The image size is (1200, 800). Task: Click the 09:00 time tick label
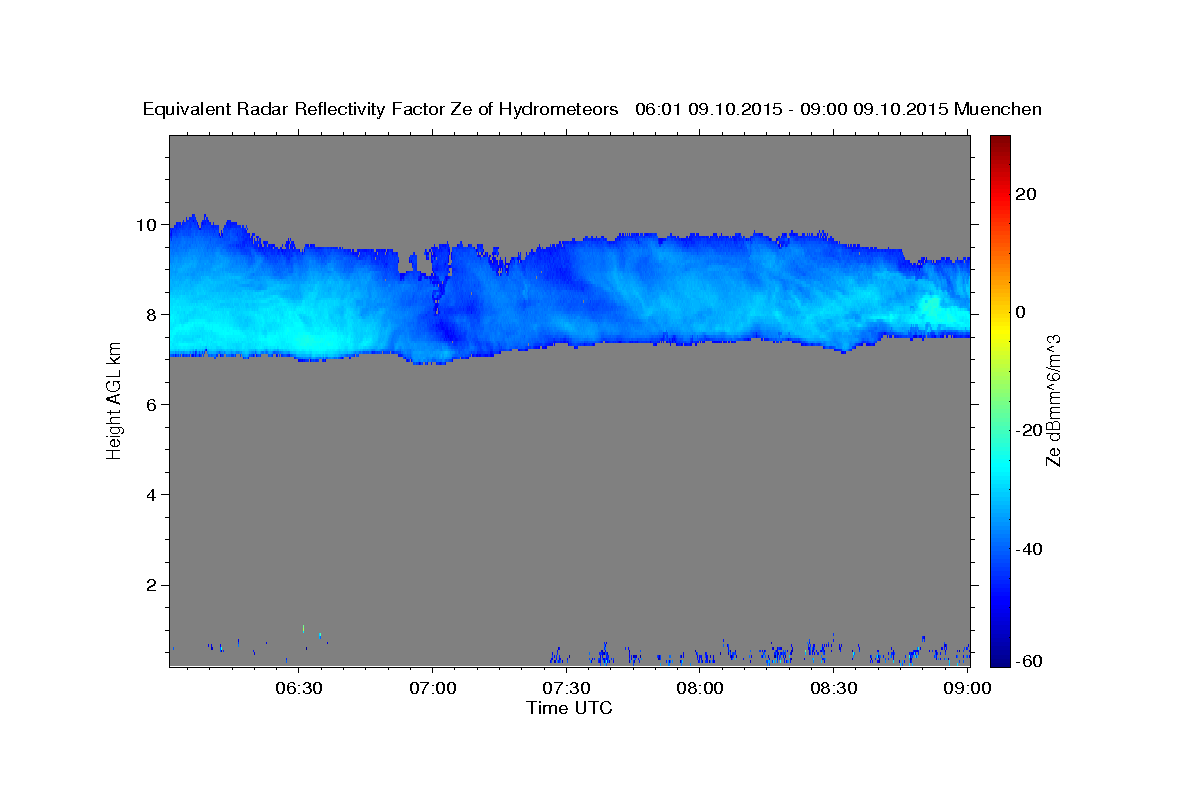point(968,688)
